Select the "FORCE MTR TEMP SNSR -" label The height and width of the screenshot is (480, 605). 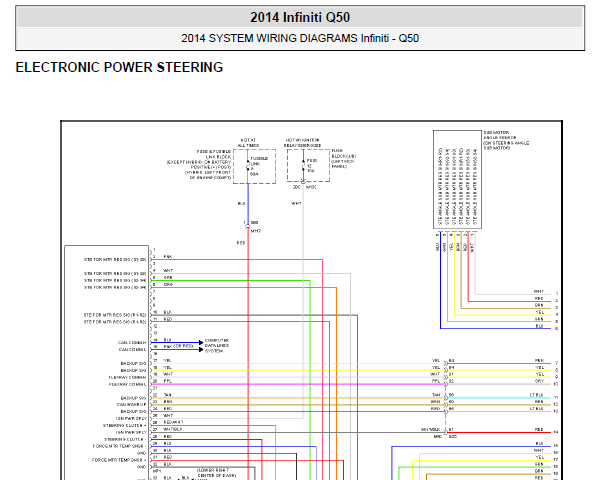(120, 446)
